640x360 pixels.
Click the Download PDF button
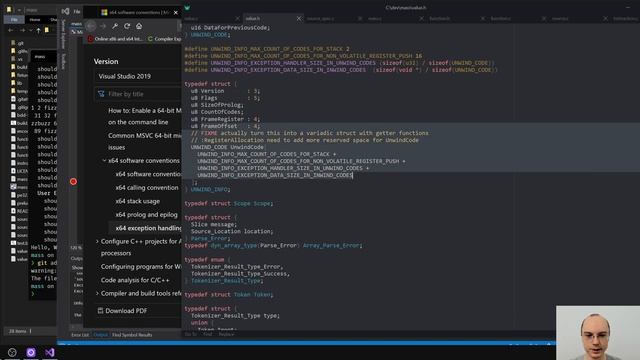[x=122, y=311]
